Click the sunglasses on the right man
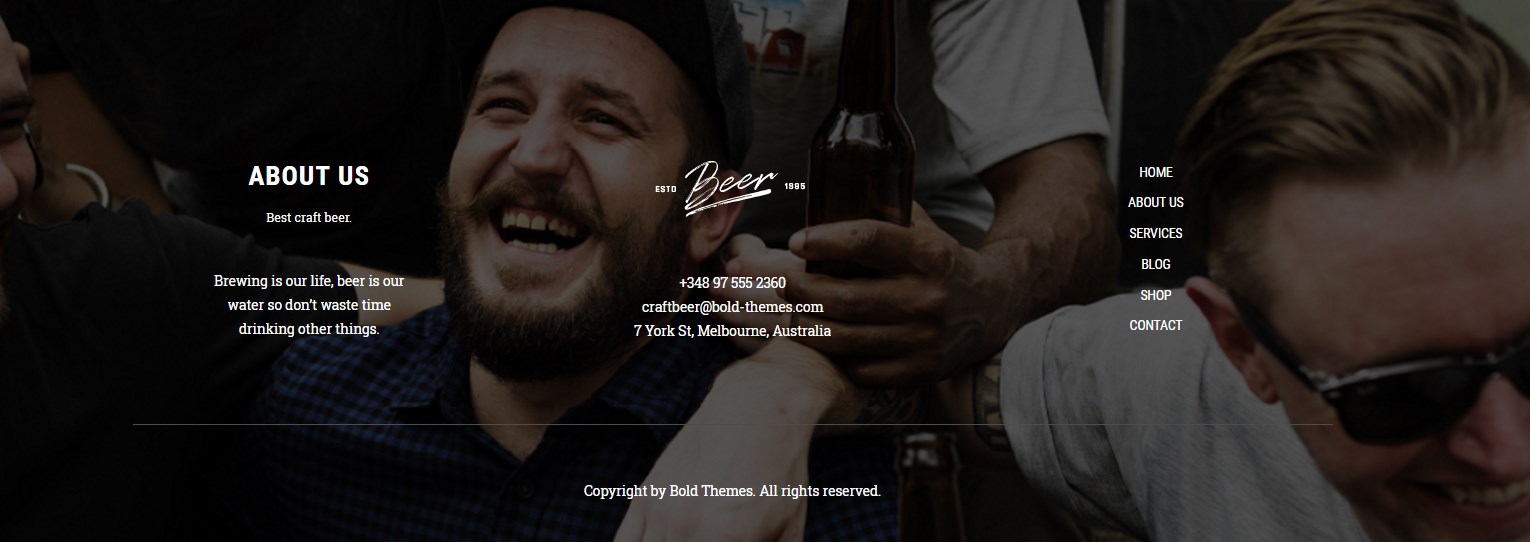Image resolution: width=1530 pixels, height=542 pixels. coord(1400,385)
